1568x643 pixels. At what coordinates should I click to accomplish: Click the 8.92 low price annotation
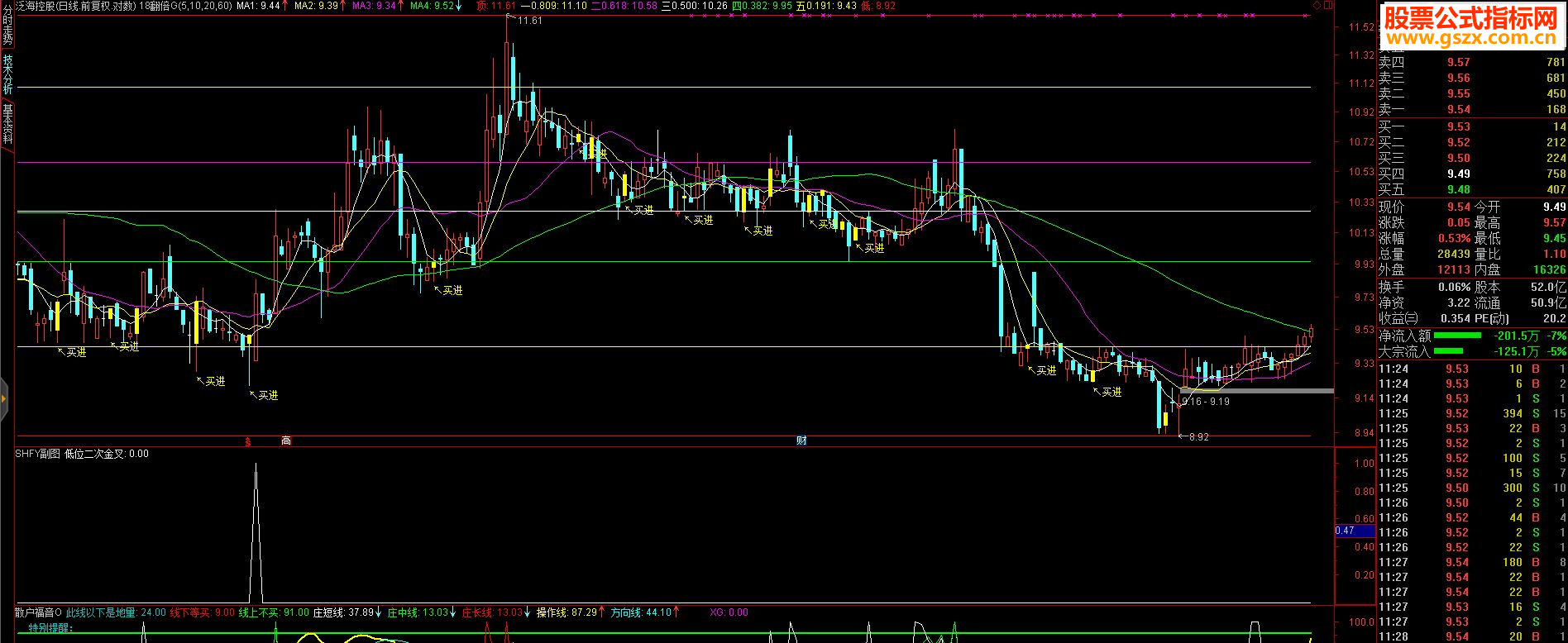click(x=1199, y=437)
